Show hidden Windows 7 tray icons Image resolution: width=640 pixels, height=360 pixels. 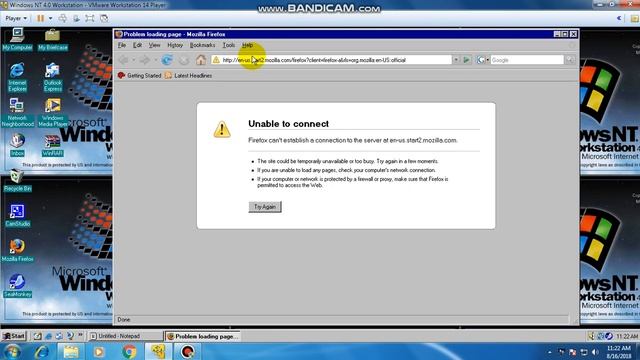coord(549,352)
